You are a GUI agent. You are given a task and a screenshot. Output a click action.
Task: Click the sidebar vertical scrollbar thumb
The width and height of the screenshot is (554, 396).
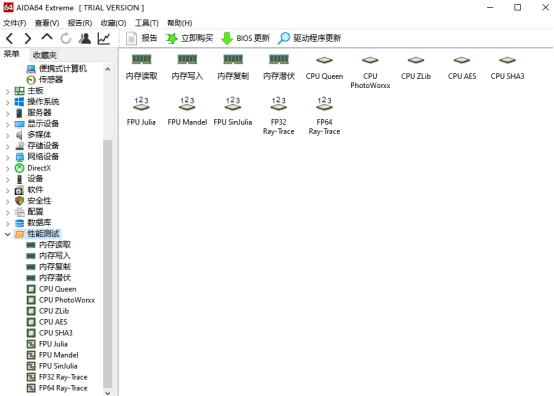coord(108,264)
